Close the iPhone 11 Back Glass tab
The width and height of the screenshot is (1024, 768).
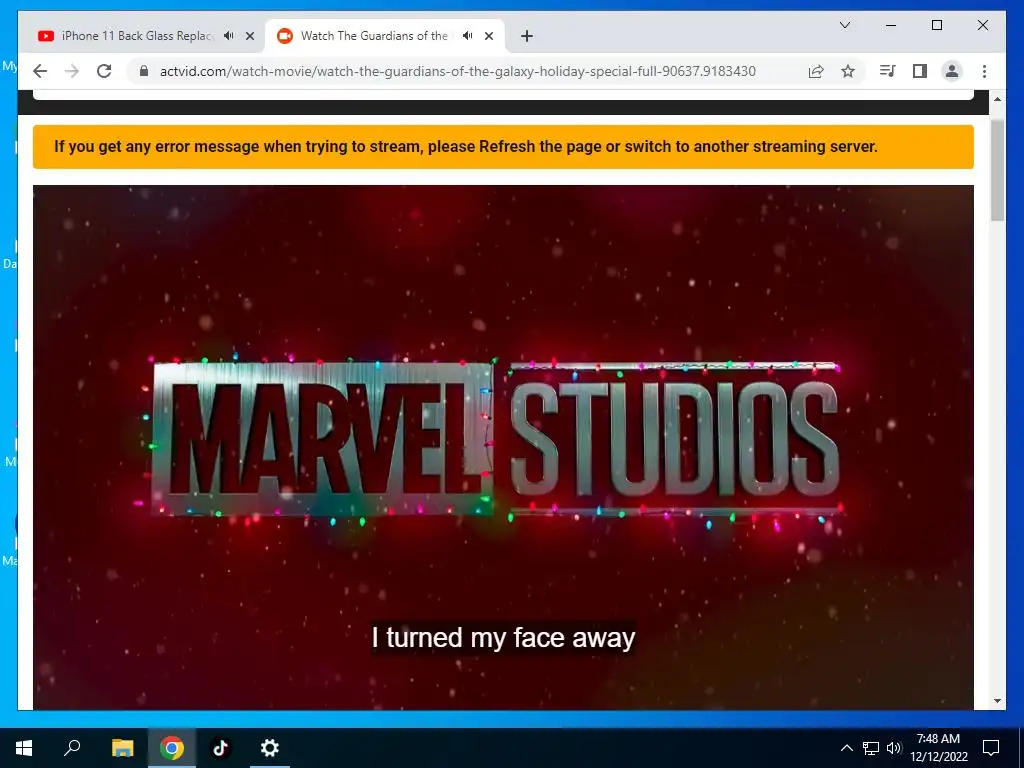point(249,36)
